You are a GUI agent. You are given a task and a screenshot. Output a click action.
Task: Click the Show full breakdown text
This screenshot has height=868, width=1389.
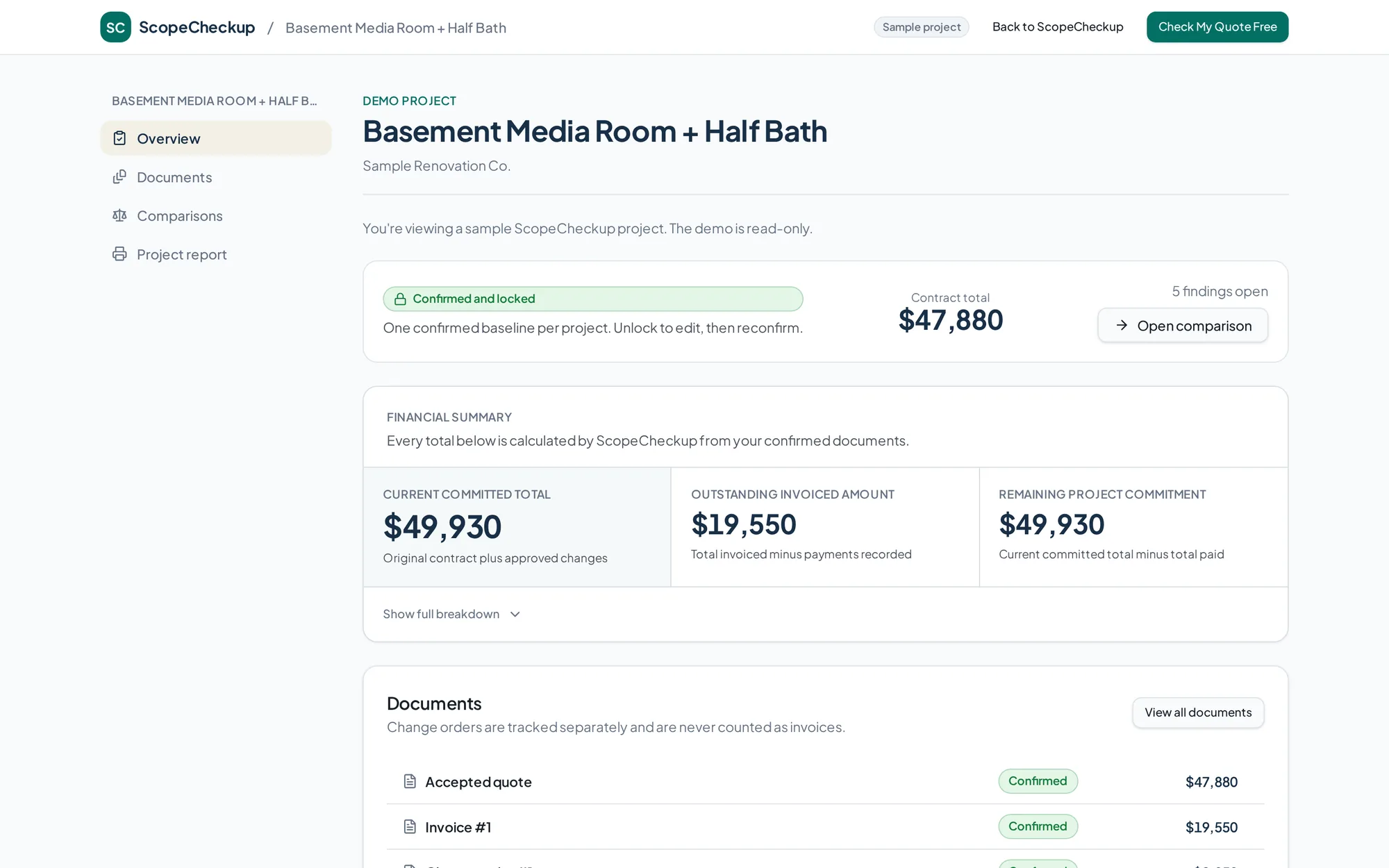(441, 614)
